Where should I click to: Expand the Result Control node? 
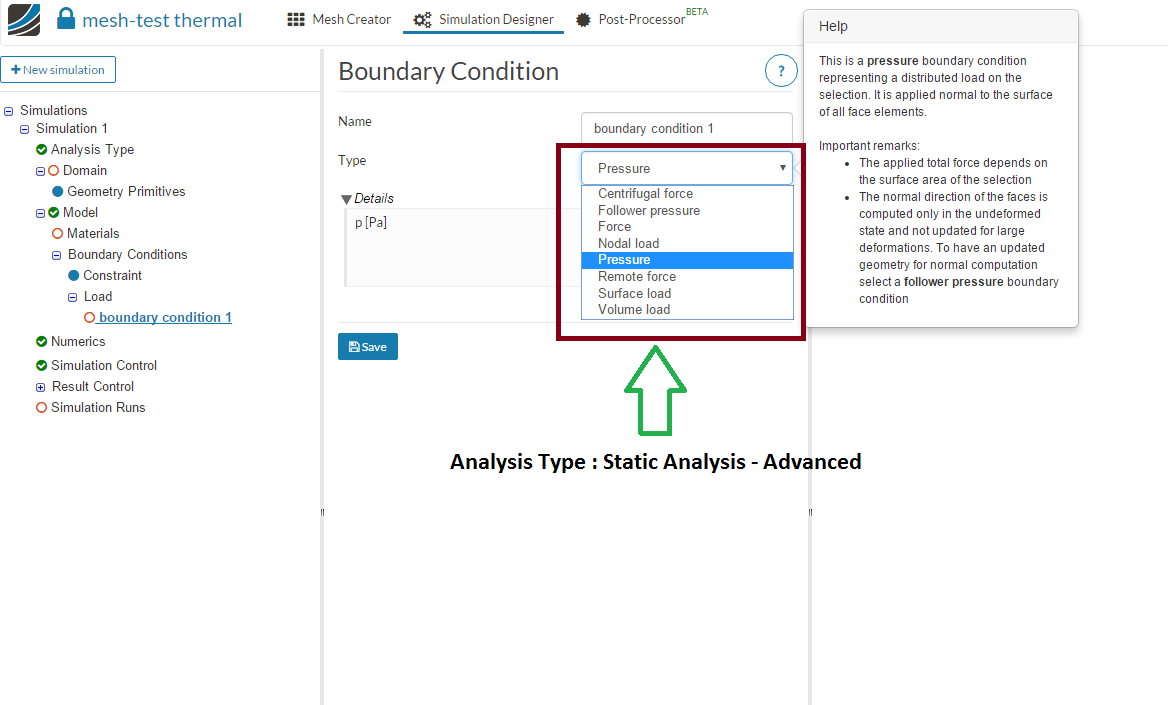click(40, 387)
